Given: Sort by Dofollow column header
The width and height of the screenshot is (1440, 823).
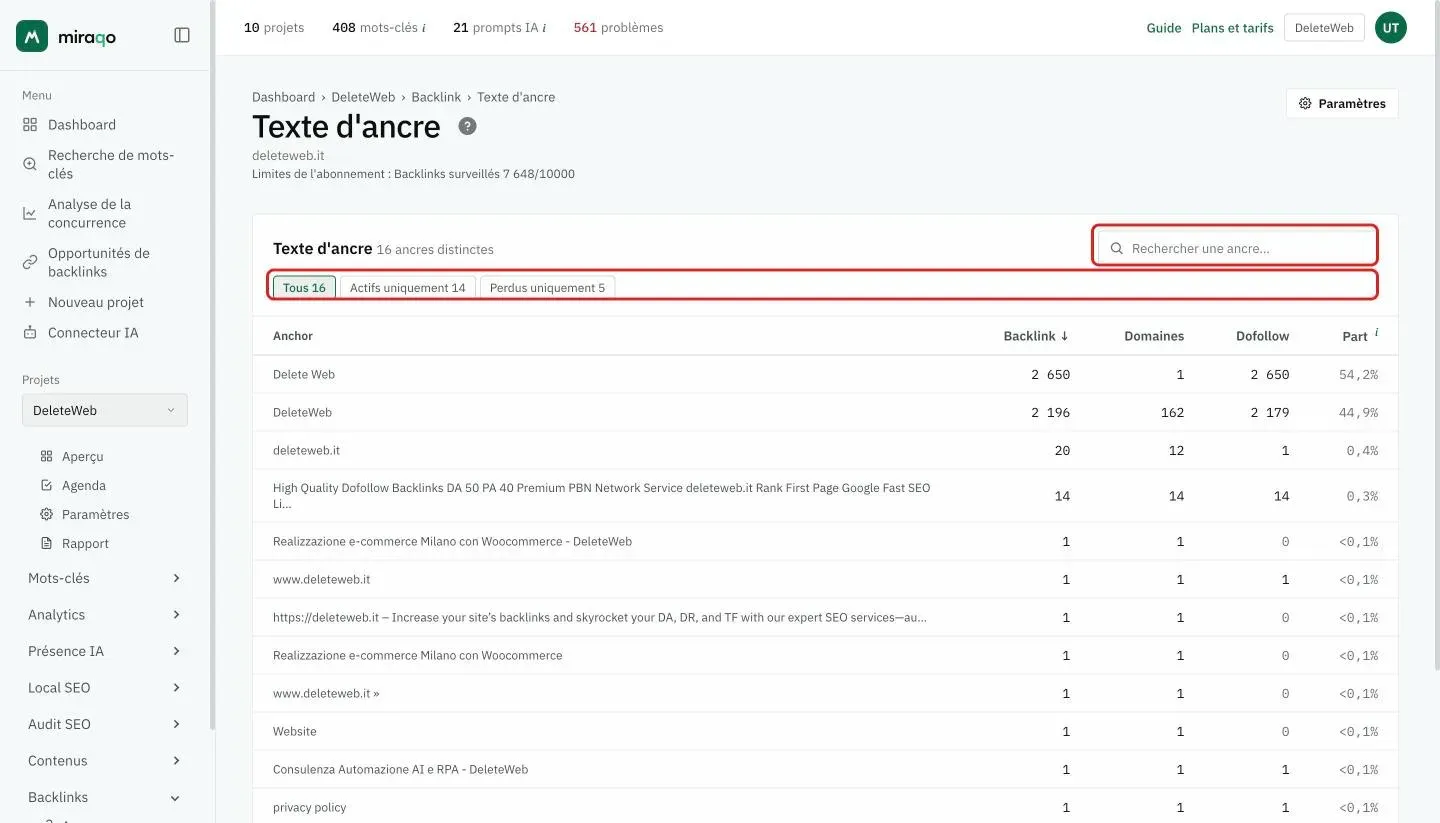Looking at the screenshot, I should (1262, 336).
